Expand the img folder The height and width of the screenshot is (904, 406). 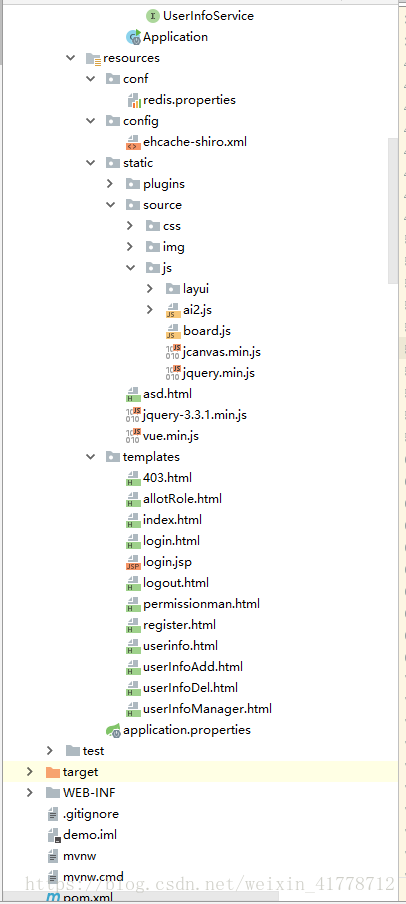pos(130,247)
